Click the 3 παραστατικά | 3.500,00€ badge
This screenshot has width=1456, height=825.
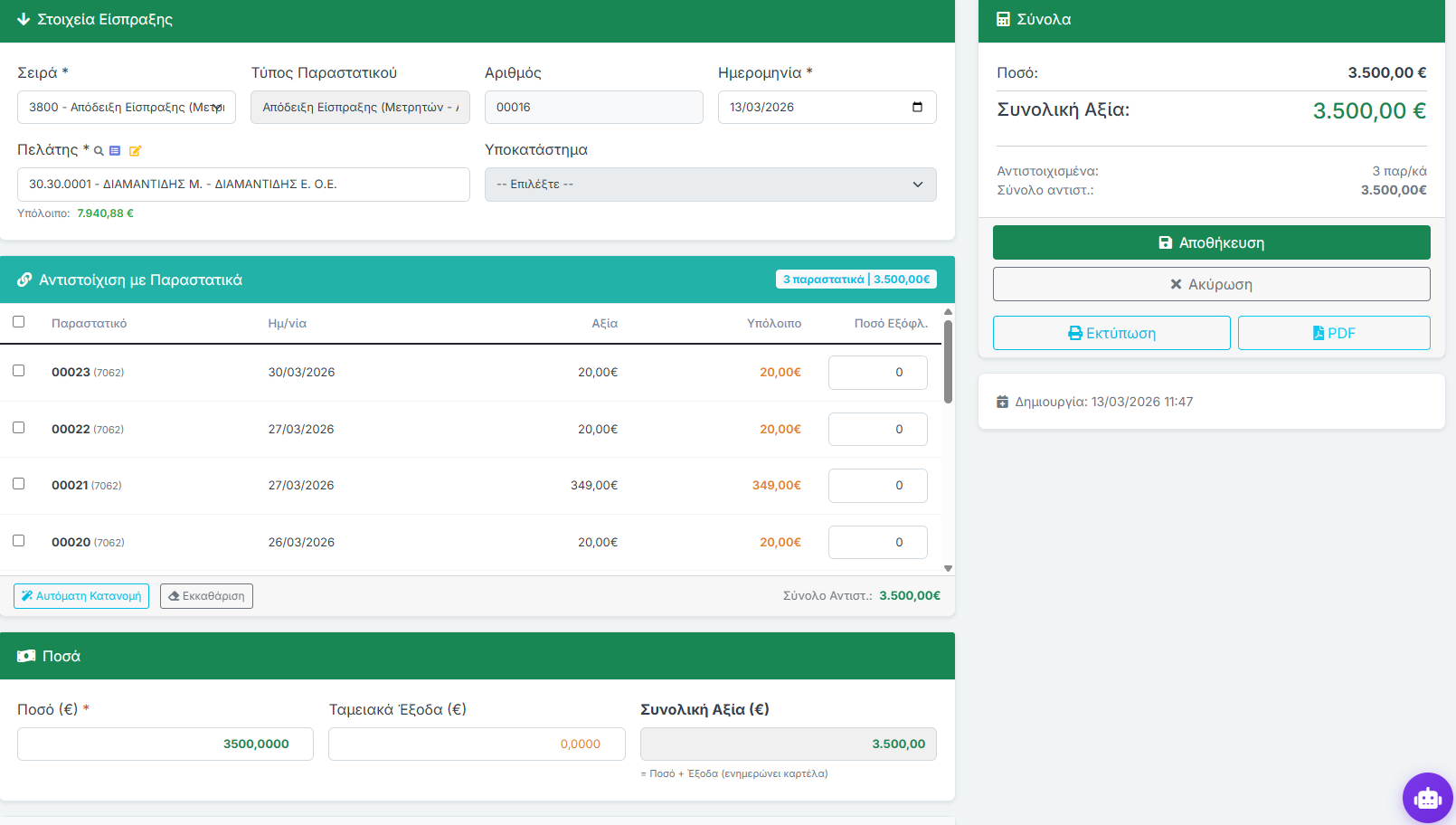(856, 280)
